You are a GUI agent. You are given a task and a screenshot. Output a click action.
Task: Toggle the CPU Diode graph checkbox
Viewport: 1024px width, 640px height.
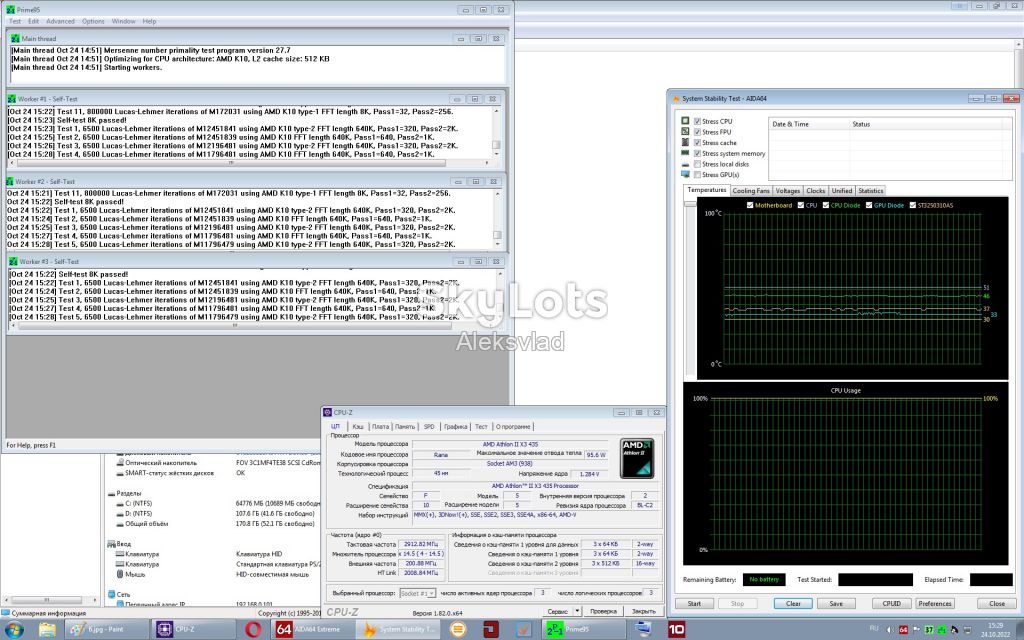coord(825,205)
